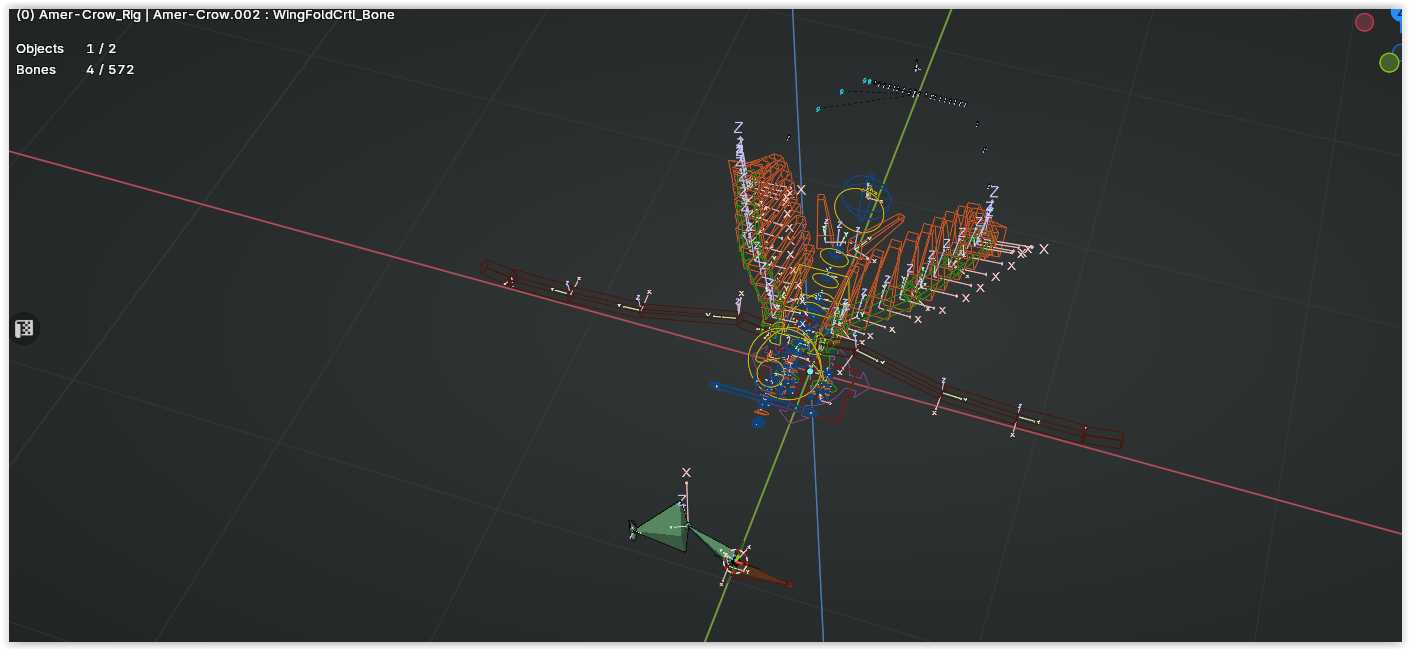Image resolution: width=1410 pixels, height=650 pixels.
Task: Click the pink X label above green bone
Action: click(686, 472)
